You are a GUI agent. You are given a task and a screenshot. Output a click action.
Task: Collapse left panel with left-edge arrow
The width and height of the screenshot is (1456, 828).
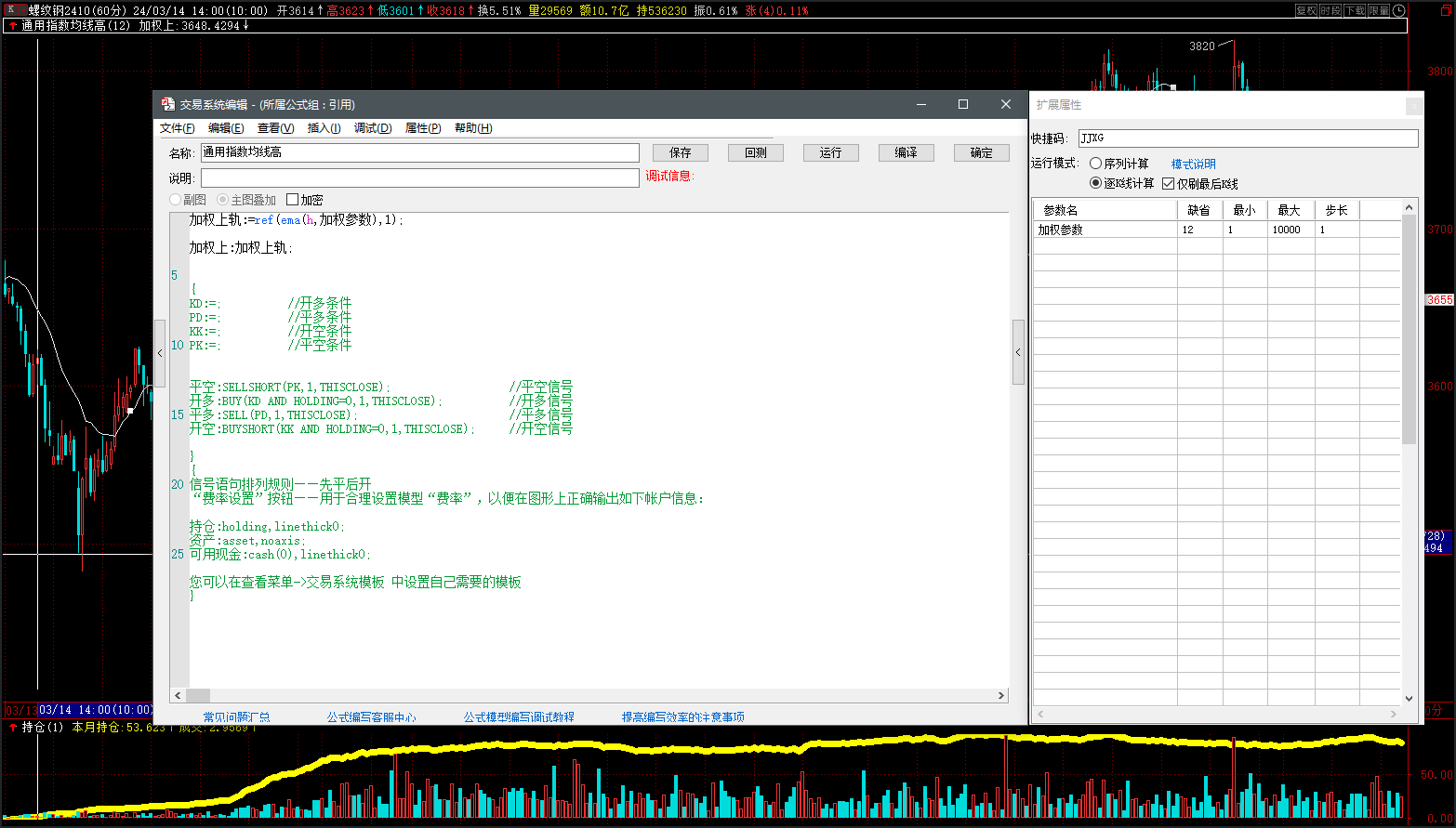pyautogui.click(x=160, y=352)
